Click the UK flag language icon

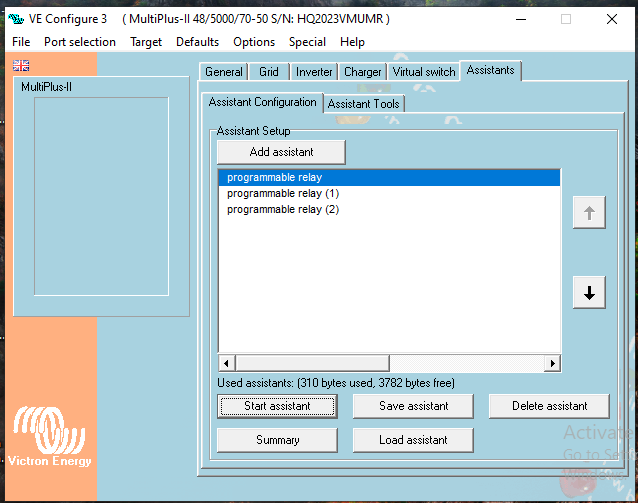[x=21, y=66]
